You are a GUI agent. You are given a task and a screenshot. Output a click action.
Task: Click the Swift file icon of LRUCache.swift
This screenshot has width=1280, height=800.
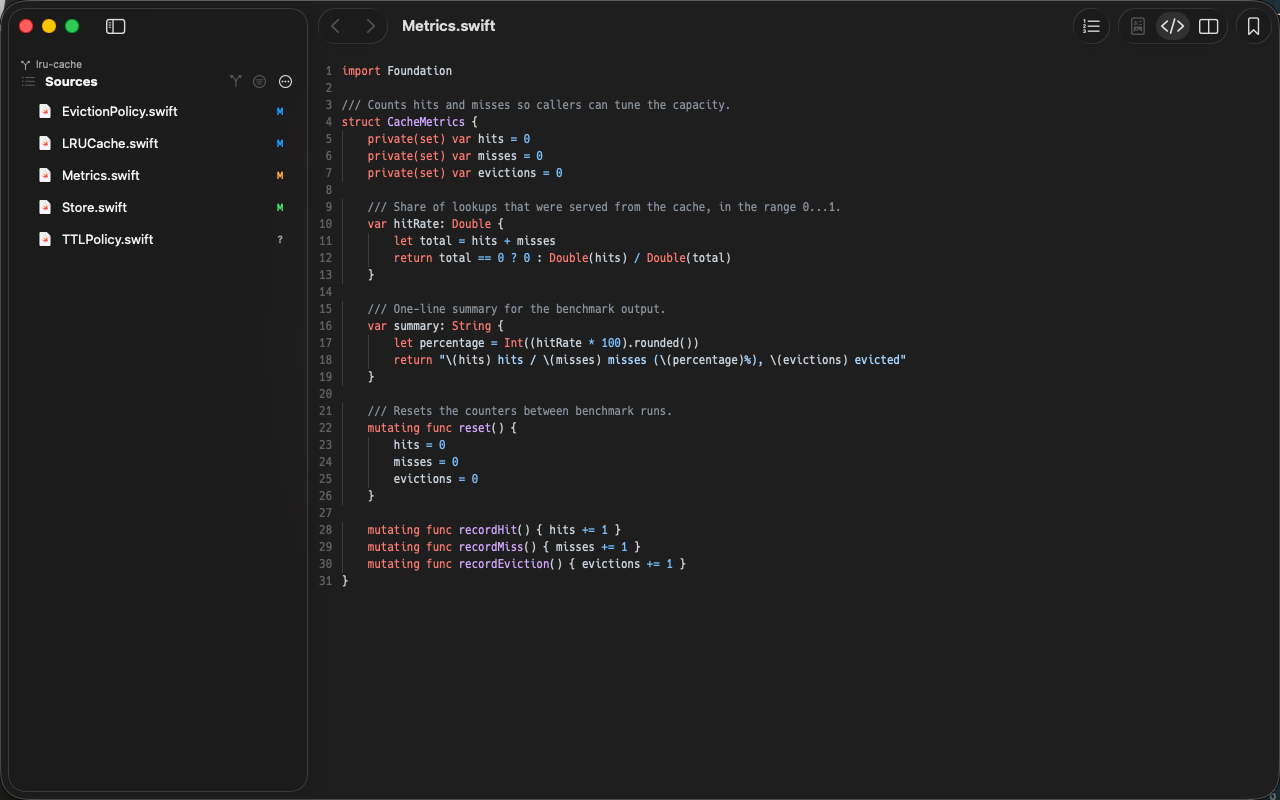click(x=44, y=143)
